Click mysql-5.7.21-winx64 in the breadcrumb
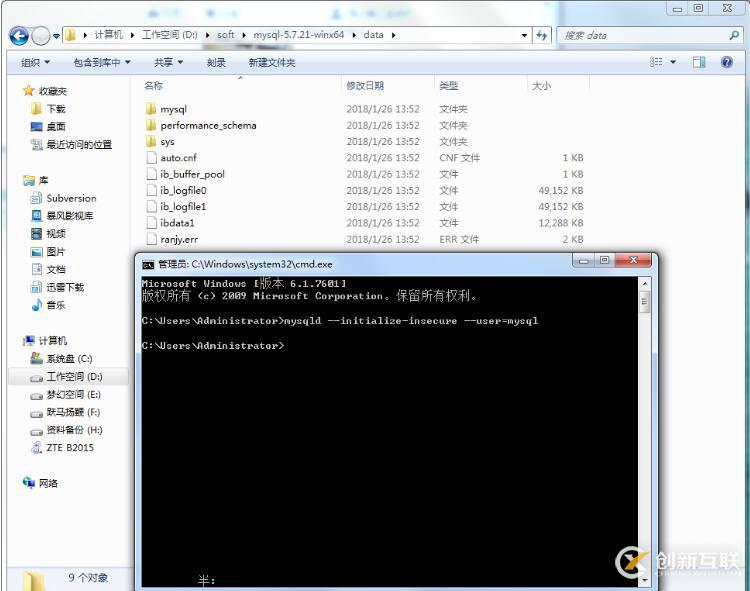The image size is (750, 591). tap(298, 35)
